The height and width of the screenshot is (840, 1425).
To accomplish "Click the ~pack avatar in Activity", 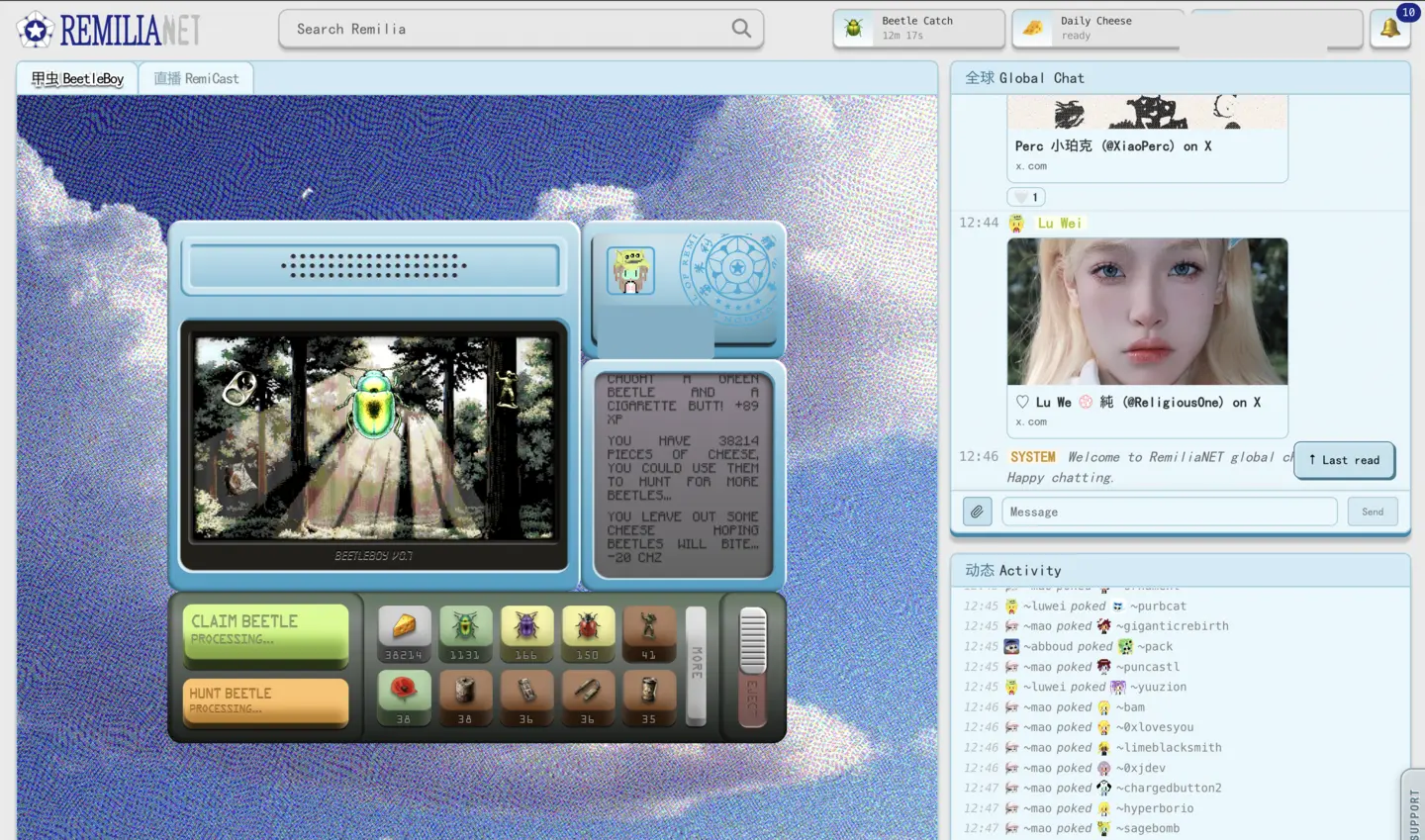I will [x=1125, y=646].
